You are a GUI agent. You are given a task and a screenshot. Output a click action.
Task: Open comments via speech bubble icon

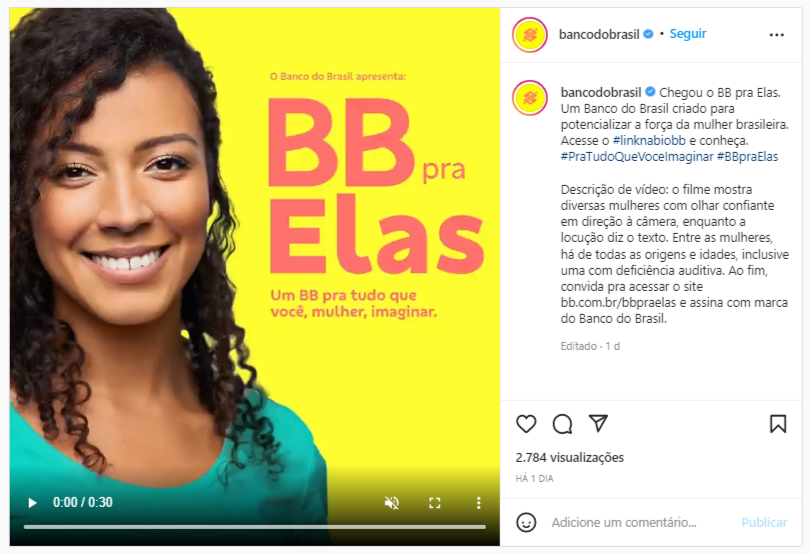pyautogui.click(x=562, y=424)
